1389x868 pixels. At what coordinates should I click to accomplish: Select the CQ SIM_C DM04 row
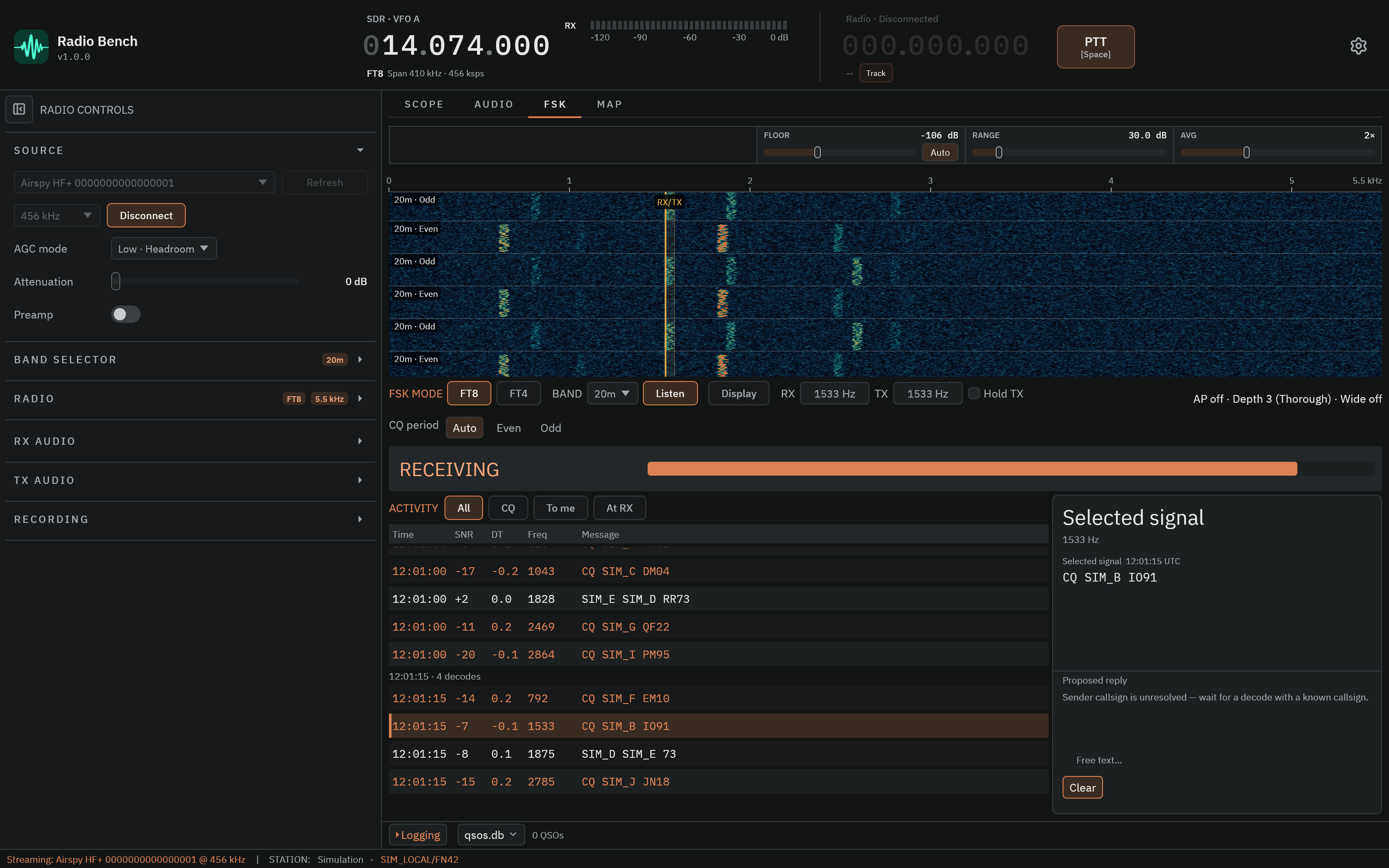tap(718, 571)
